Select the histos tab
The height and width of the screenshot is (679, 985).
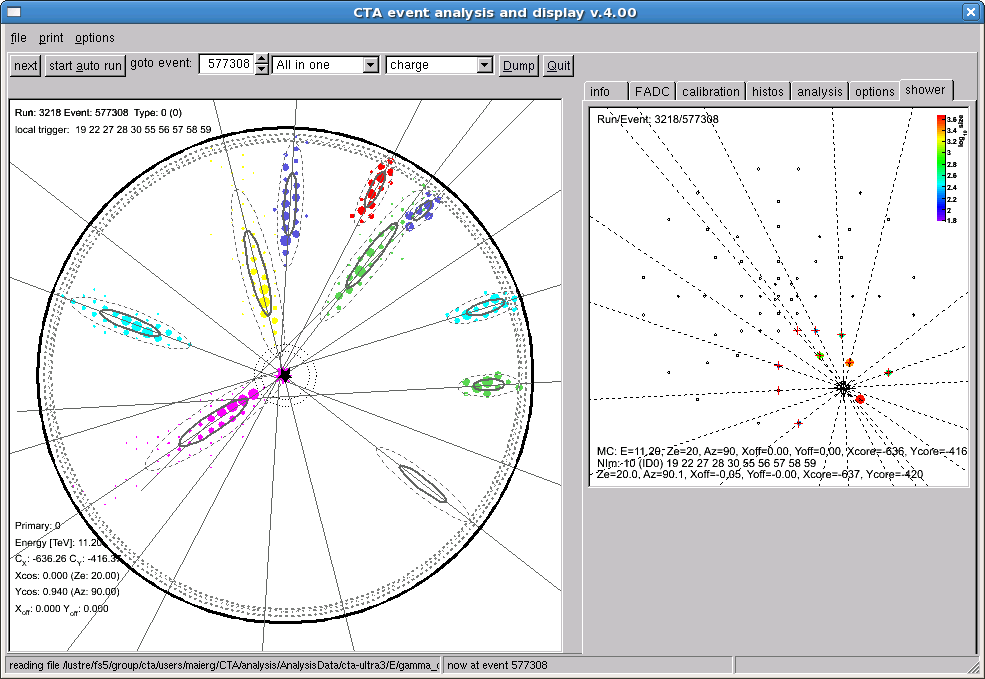[768, 91]
